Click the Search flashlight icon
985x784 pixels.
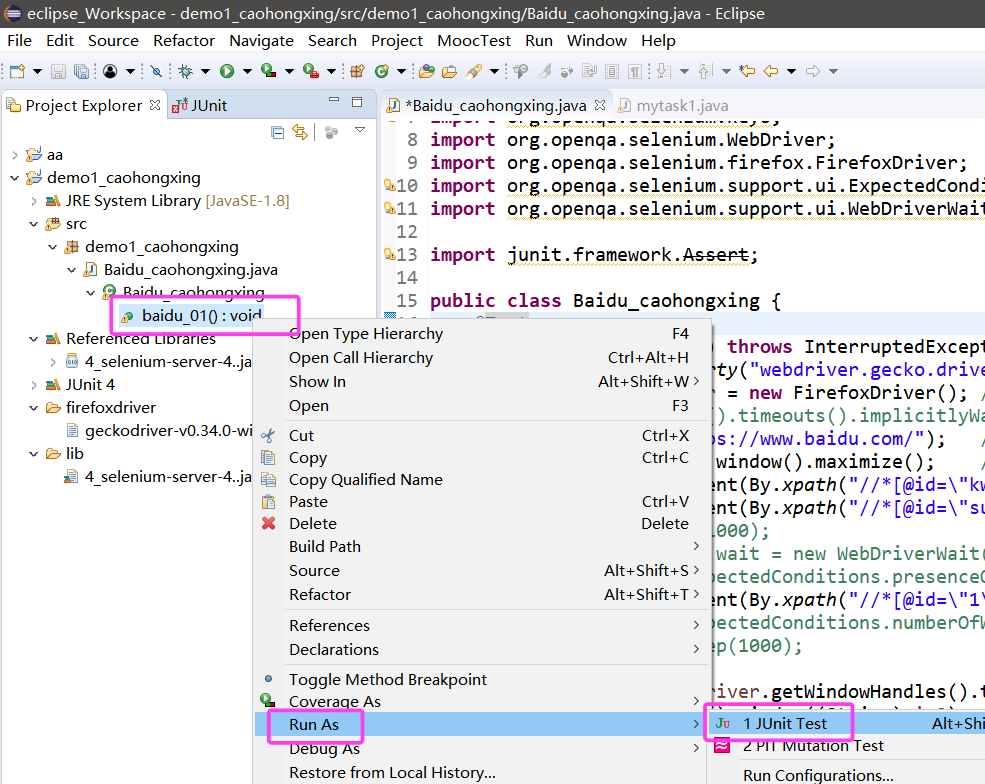pyautogui.click(x=474, y=71)
